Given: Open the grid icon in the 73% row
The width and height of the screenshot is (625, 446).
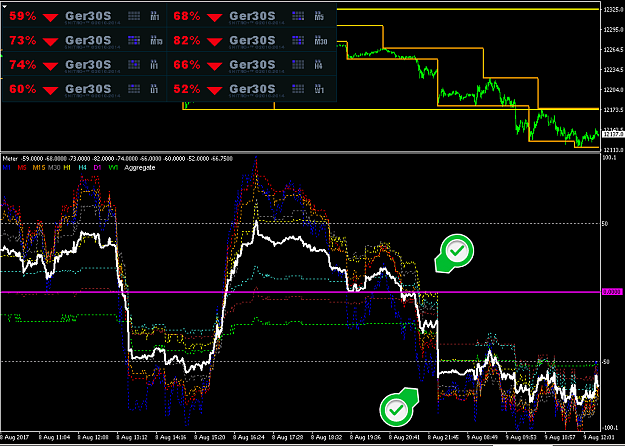Looking at the screenshot, I should click(x=134, y=40).
